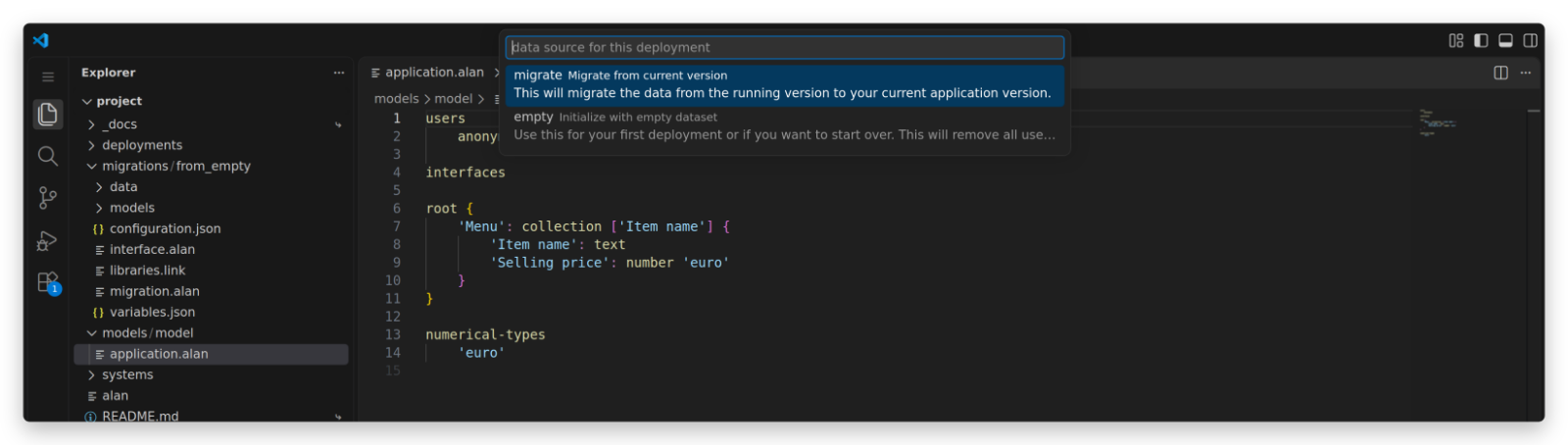
Task: Expand the systems folder
Action: coord(212,374)
